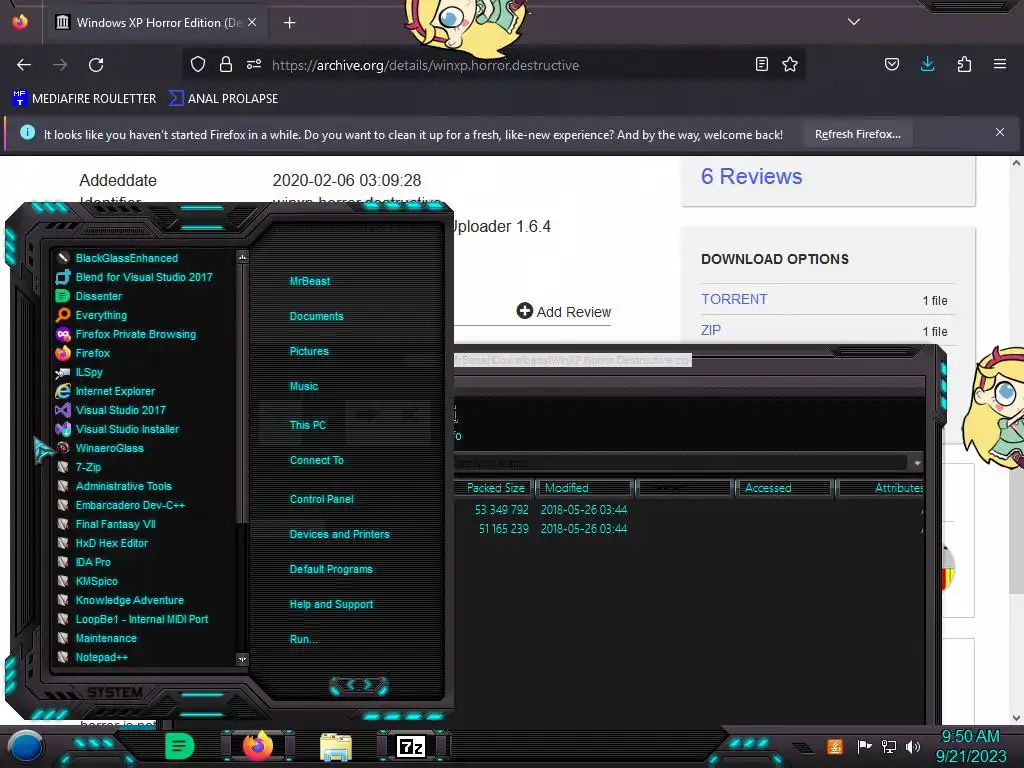The height and width of the screenshot is (768, 1024).
Task: Open the MEDIAFIRE ROULETTER bookmark
Action: click(84, 99)
